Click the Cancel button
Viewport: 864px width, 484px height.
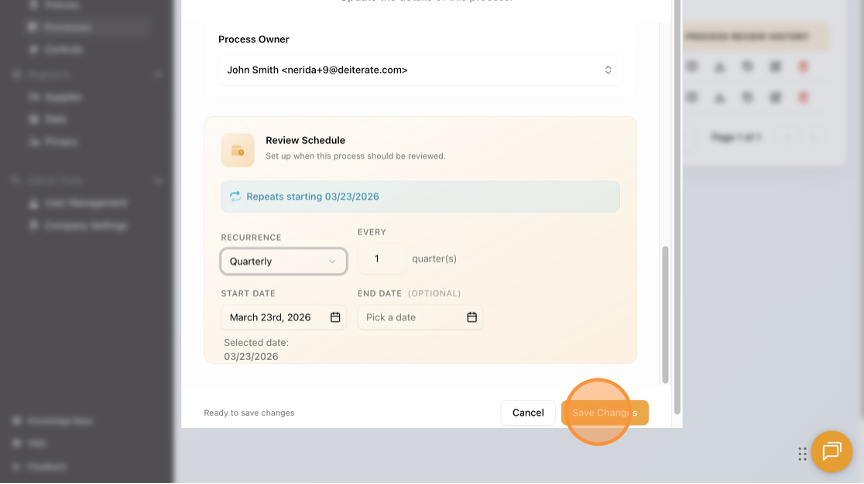(528, 413)
